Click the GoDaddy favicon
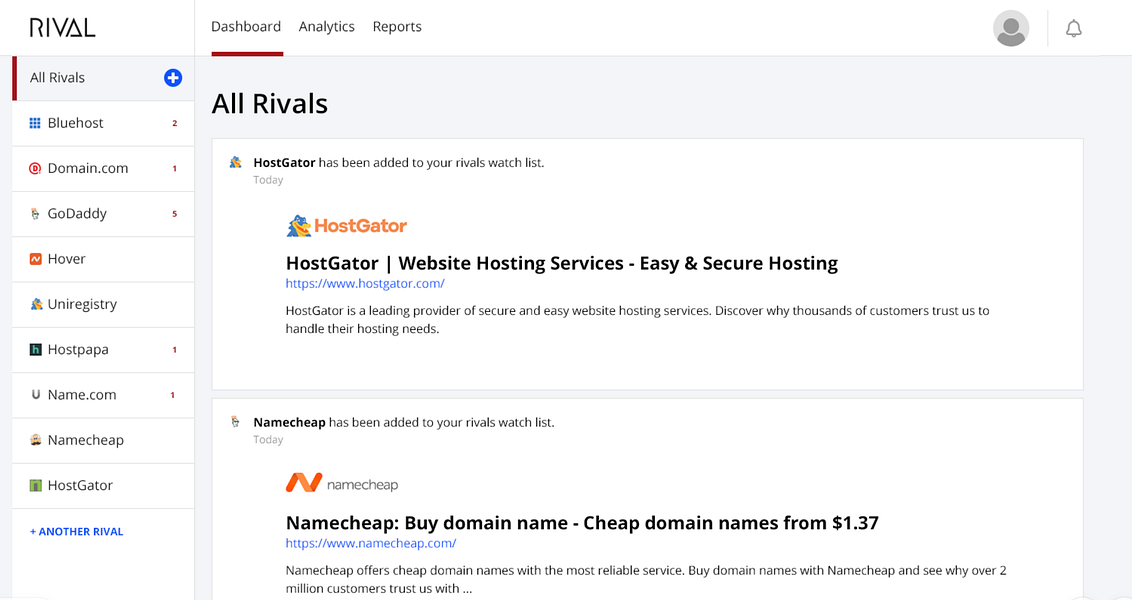Screen dimensions: 1132x600 click(35, 214)
